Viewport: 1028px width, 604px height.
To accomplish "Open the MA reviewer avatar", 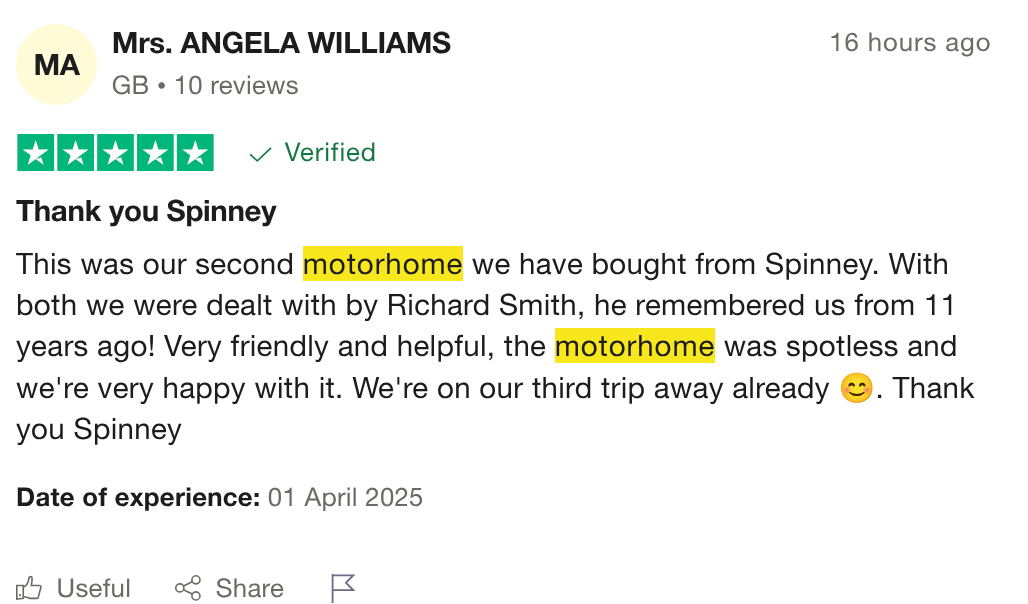I will click(57, 65).
